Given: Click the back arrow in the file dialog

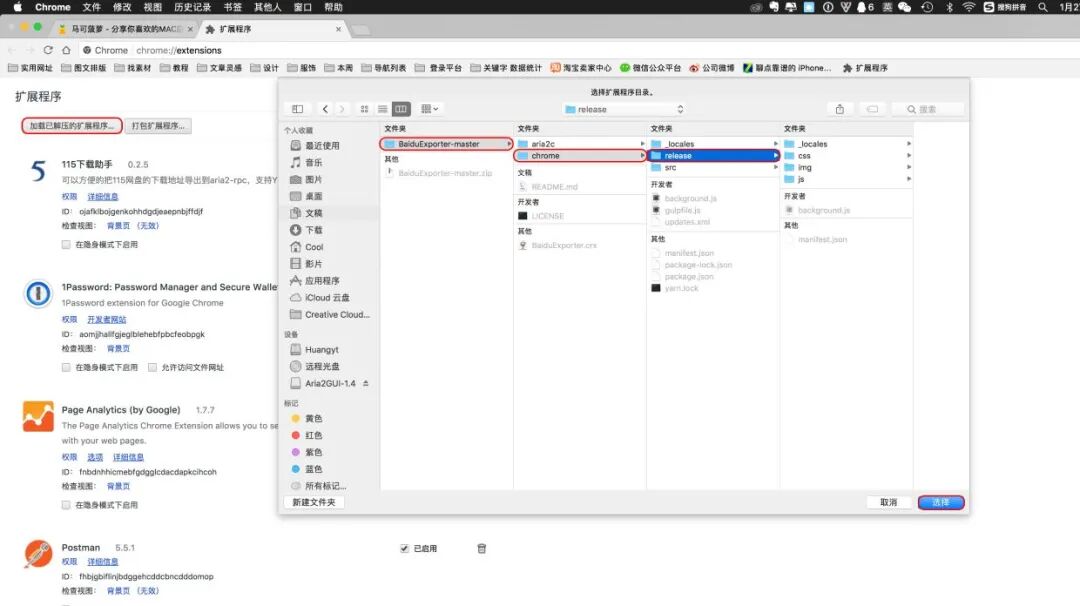Looking at the screenshot, I should tap(325, 109).
